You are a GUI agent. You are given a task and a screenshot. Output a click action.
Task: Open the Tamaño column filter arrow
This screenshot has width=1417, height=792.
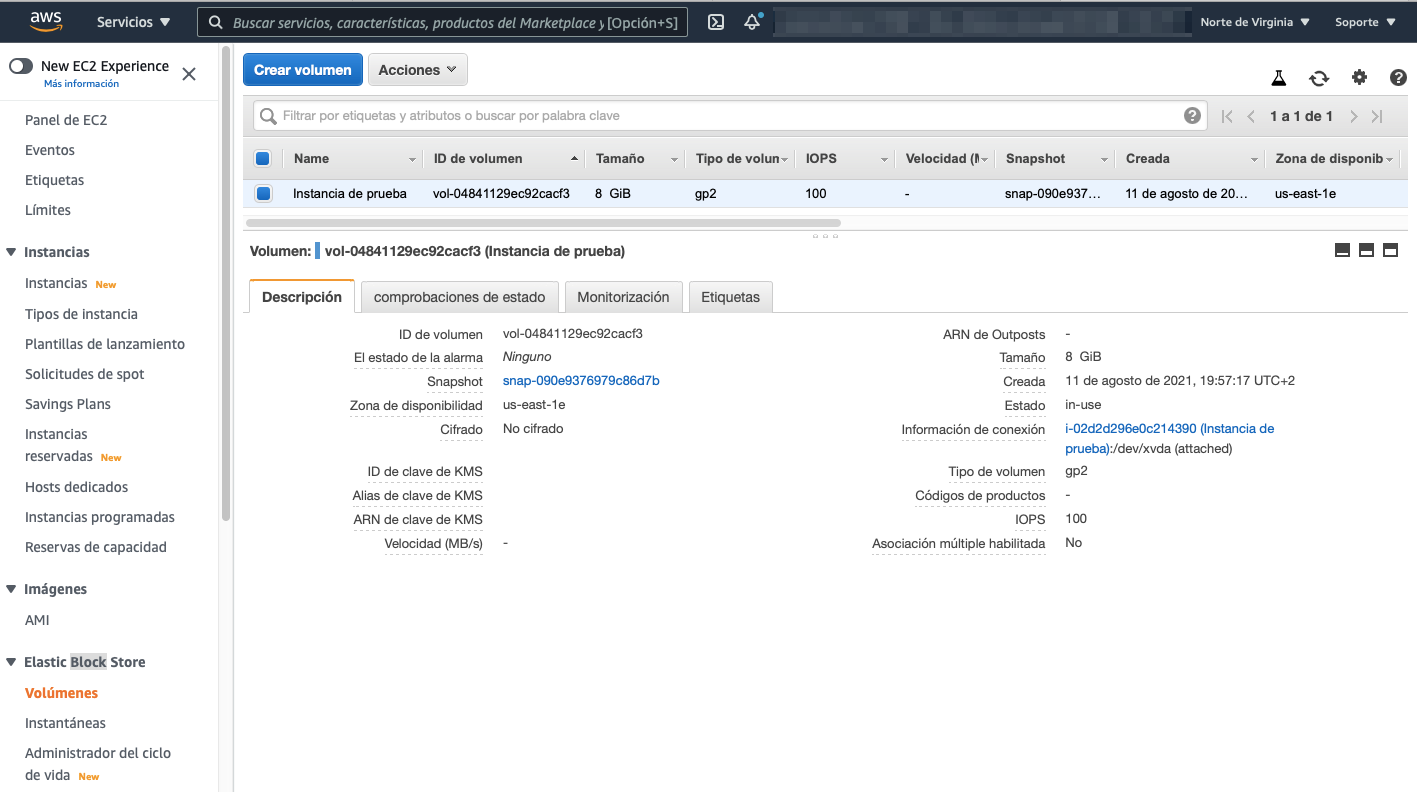coord(675,159)
